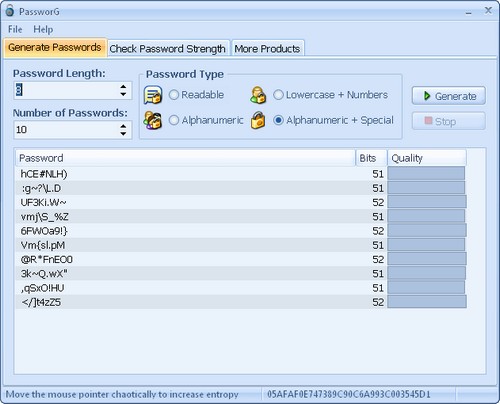Click the PassworG lock icon in title bar
500x404 pixels.
[x=10, y=11]
